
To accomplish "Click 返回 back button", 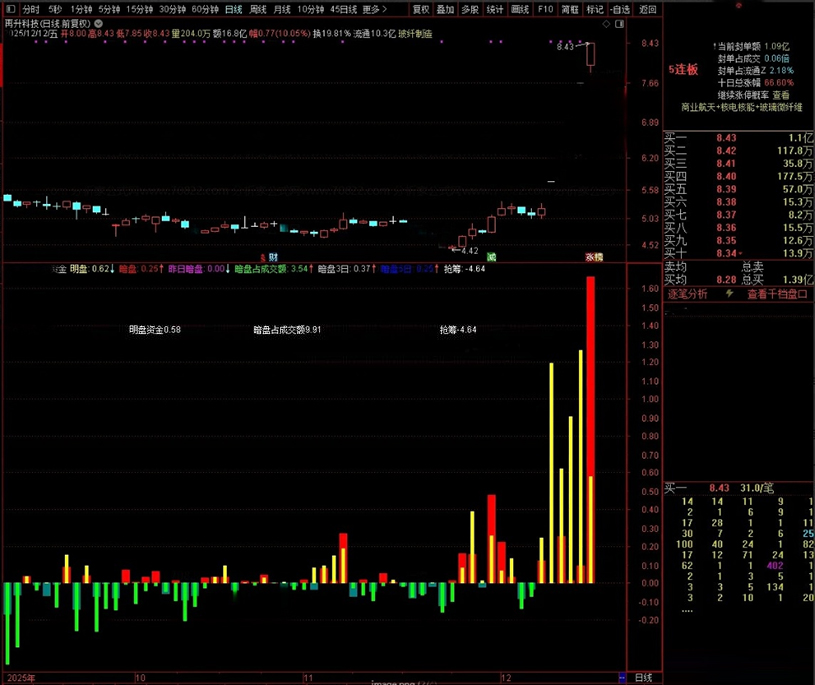I will (x=648, y=9).
